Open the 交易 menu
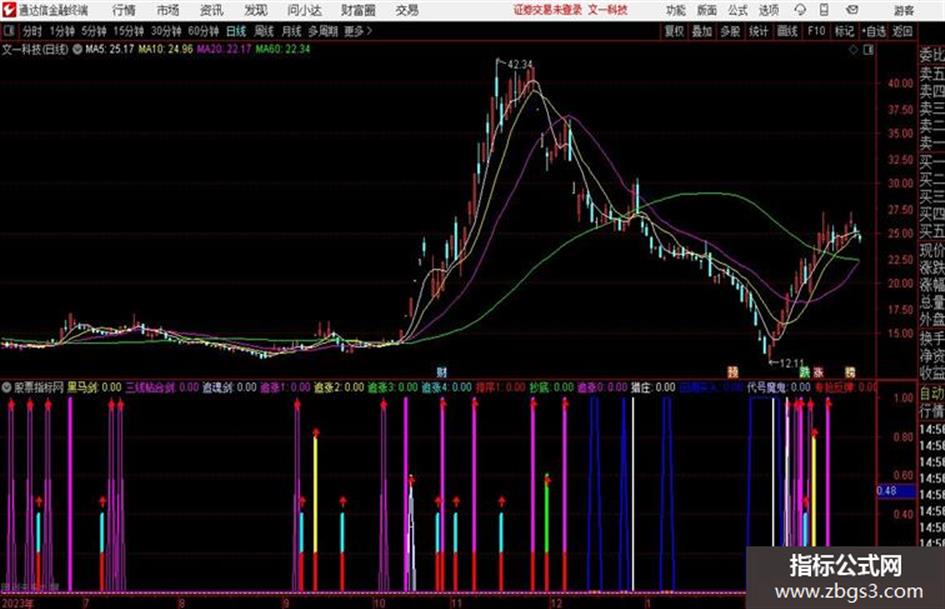The width and height of the screenshot is (945, 609). click(407, 10)
